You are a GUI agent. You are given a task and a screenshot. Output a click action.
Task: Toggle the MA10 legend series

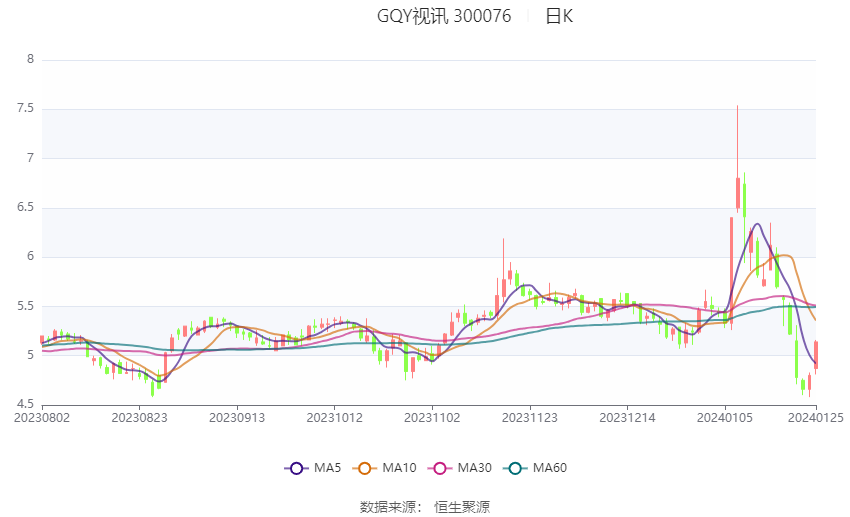click(x=384, y=468)
